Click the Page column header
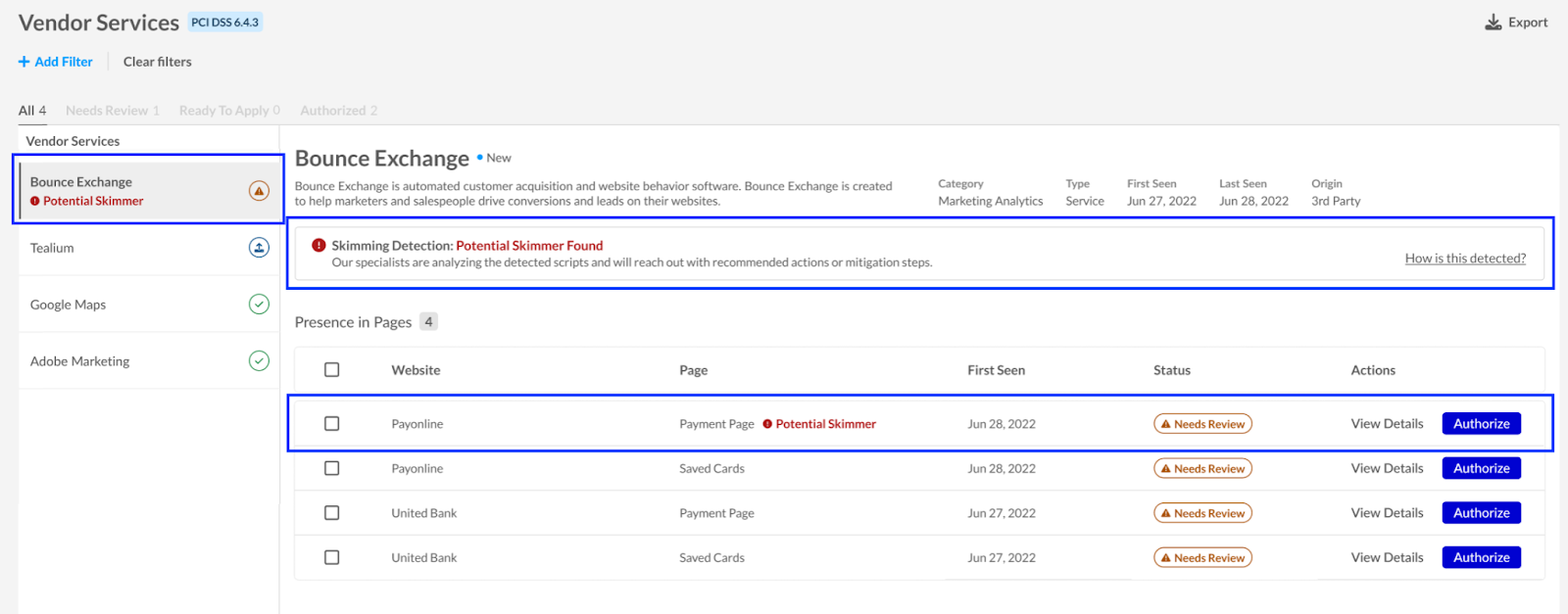This screenshot has height=614, width=1568. (x=693, y=370)
